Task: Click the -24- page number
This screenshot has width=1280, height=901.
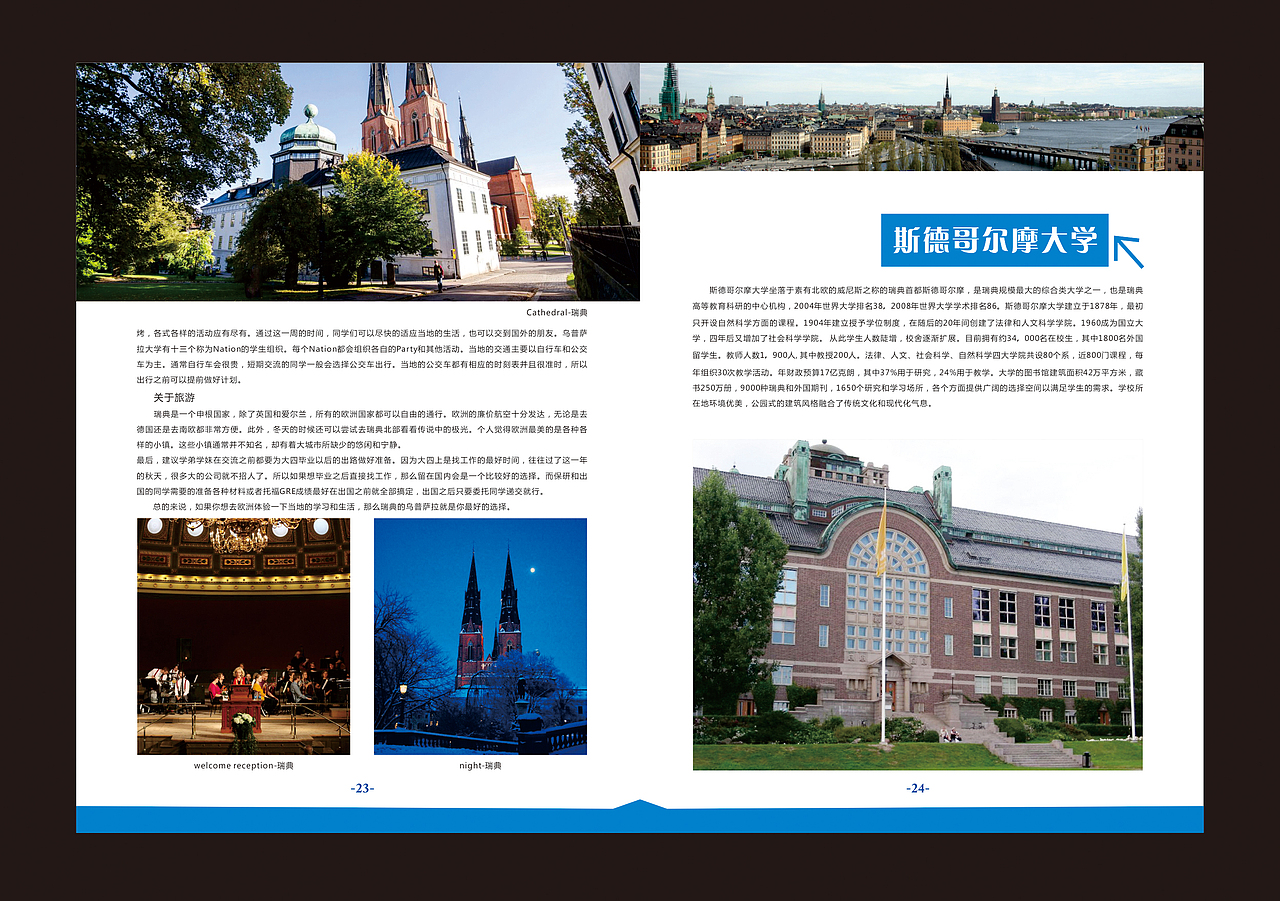Action: point(920,788)
